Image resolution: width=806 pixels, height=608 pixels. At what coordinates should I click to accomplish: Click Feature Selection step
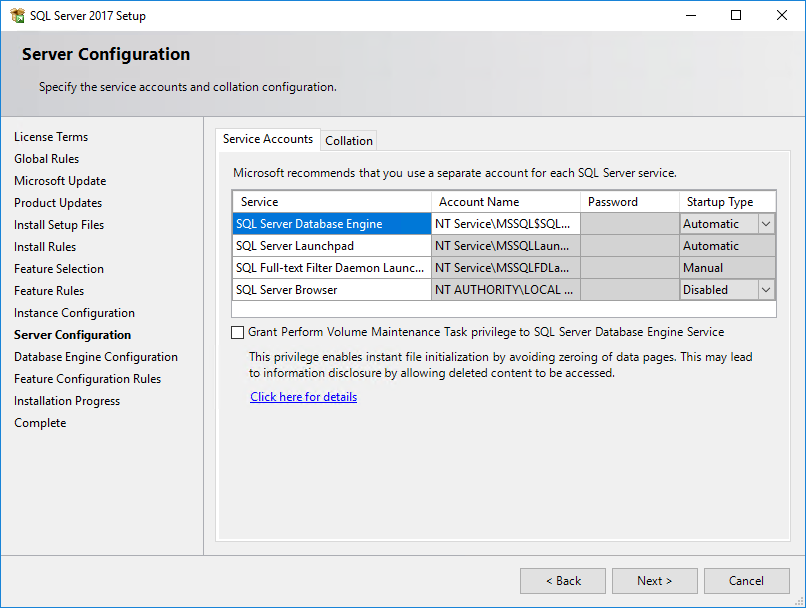point(59,269)
